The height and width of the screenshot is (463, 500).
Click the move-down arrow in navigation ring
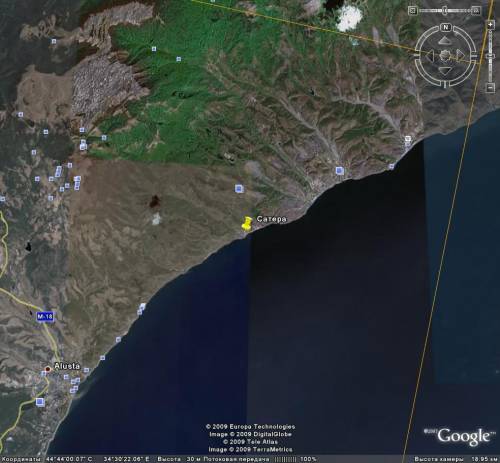point(445,70)
